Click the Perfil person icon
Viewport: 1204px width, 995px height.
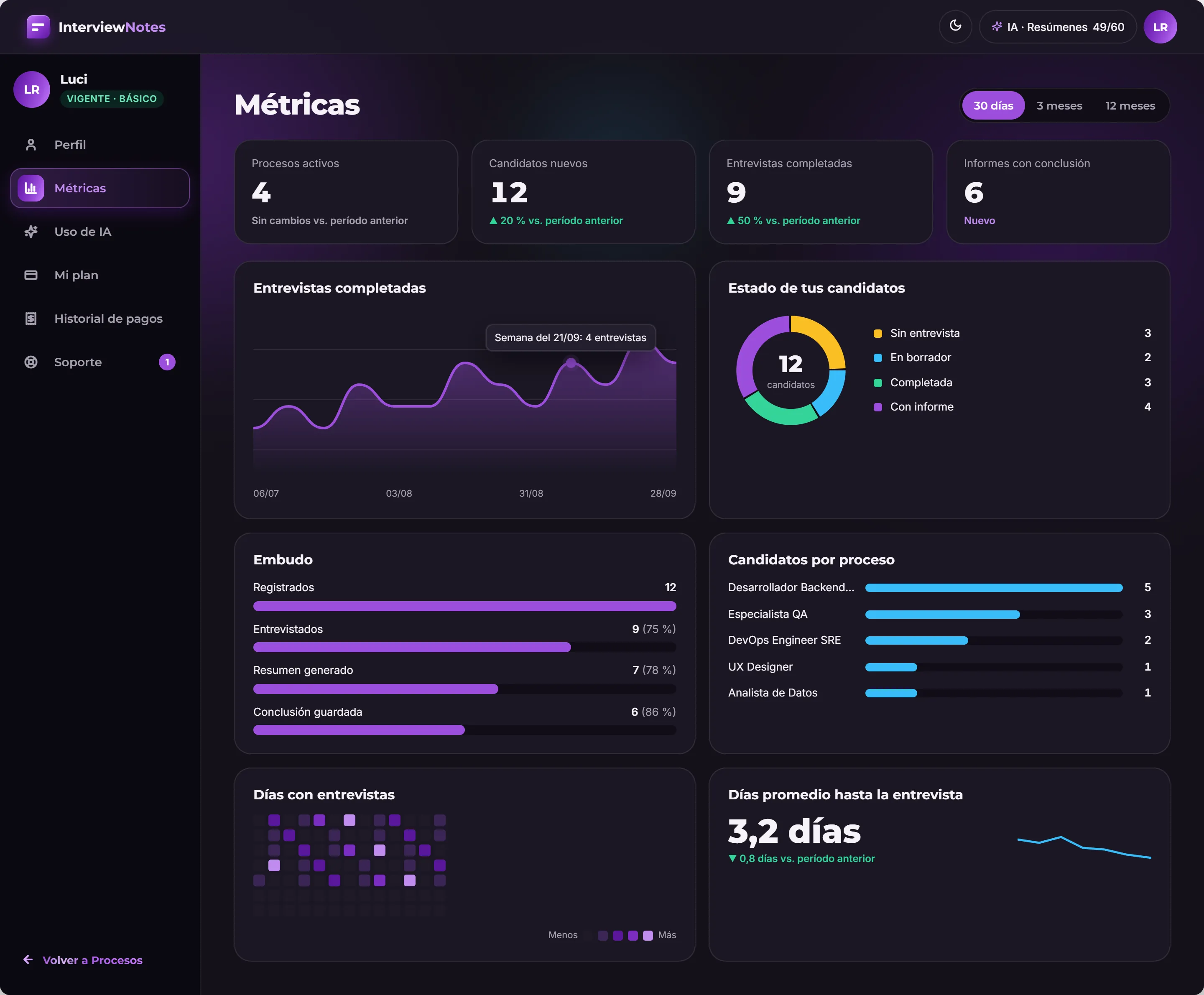(31, 144)
